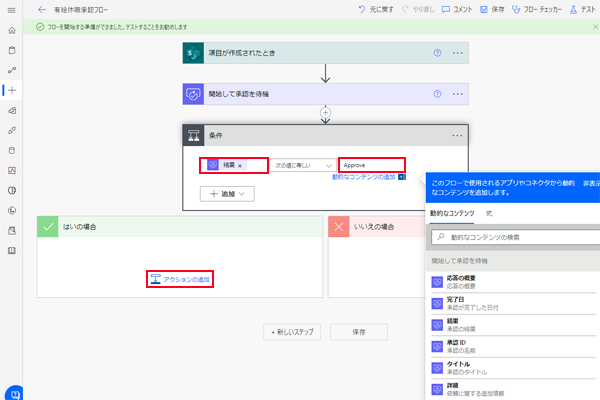Screen dimensions: 600x400
Task: Open the more menu of the 条件 card
Action: click(457, 136)
